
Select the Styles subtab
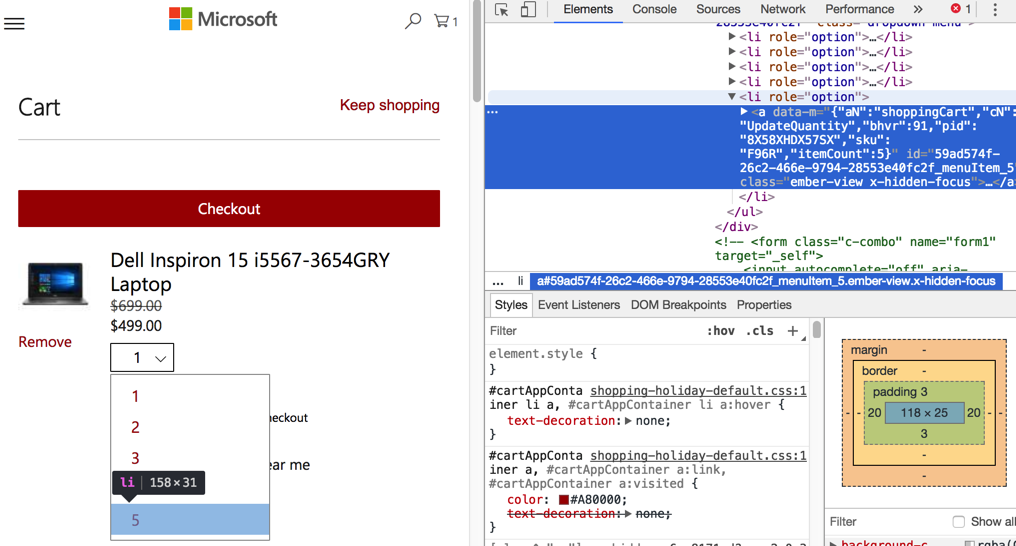click(x=511, y=305)
